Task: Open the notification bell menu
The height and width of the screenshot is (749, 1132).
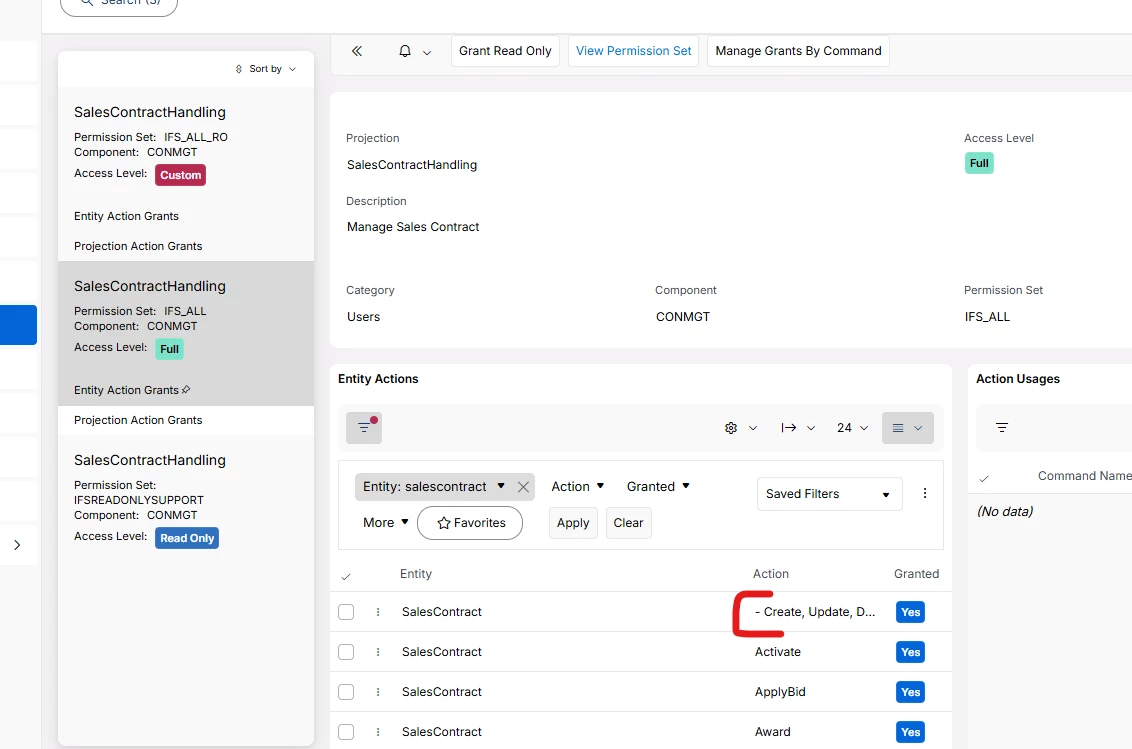Action: coord(405,51)
